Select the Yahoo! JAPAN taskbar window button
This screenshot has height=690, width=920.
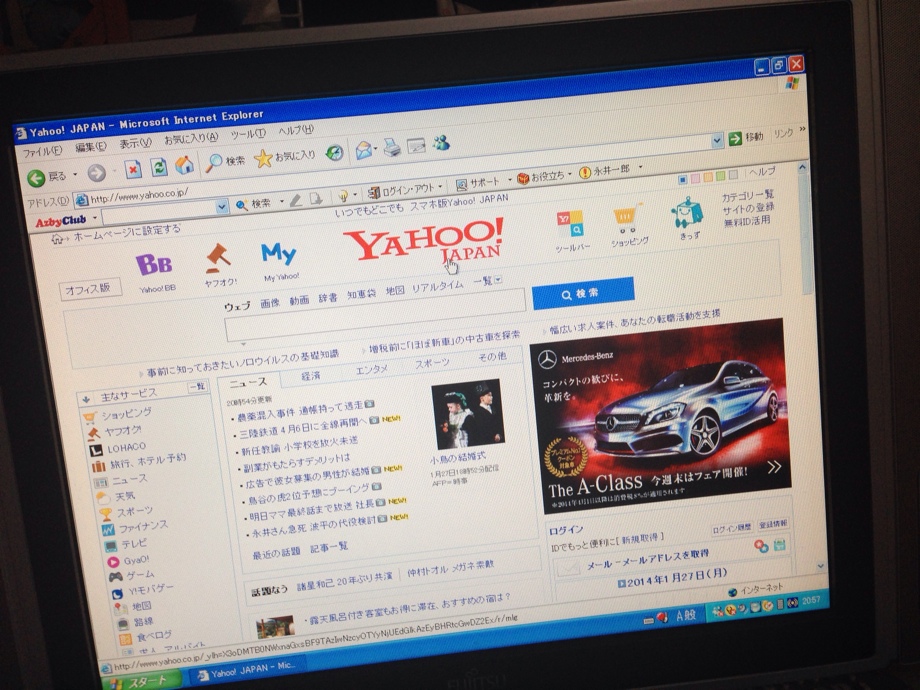249,671
